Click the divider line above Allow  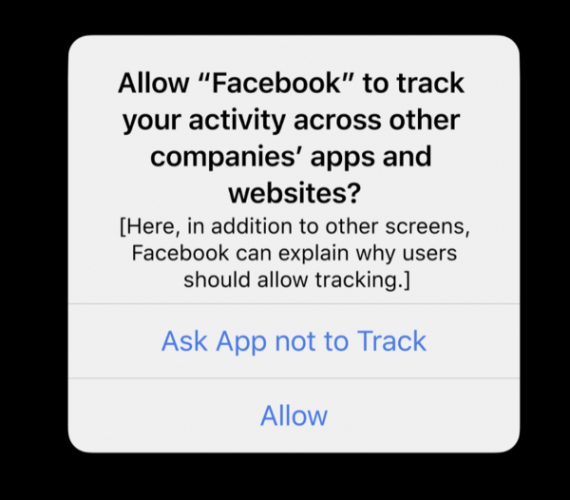pyautogui.click(x=294, y=378)
